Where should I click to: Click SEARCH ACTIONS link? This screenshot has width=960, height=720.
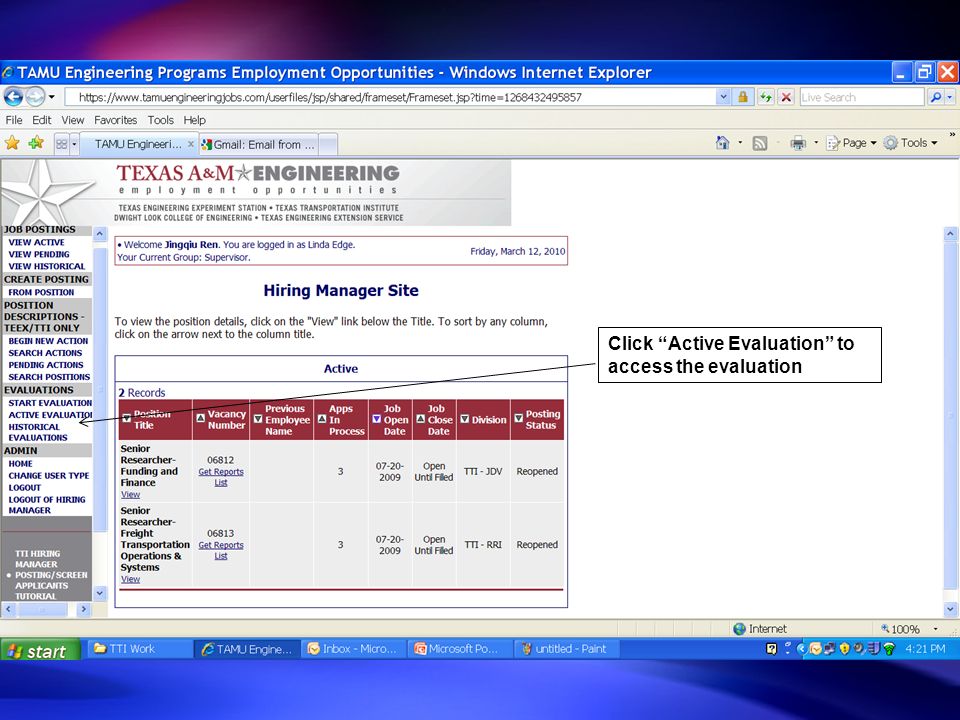(x=45, y=353)
